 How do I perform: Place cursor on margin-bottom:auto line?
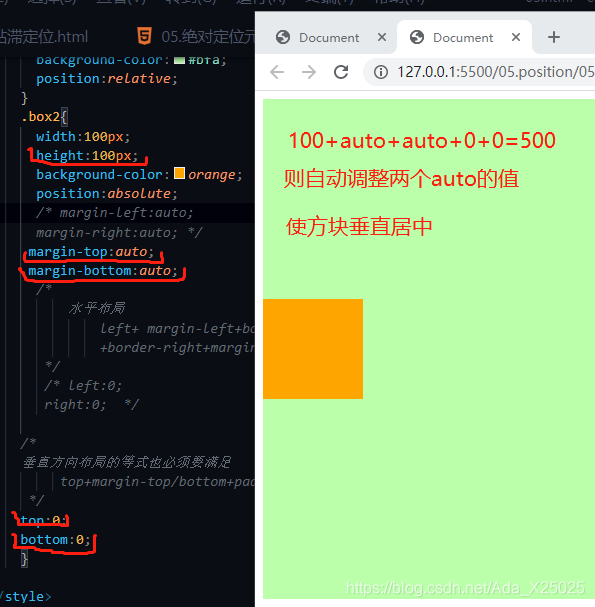pos(103,271)
